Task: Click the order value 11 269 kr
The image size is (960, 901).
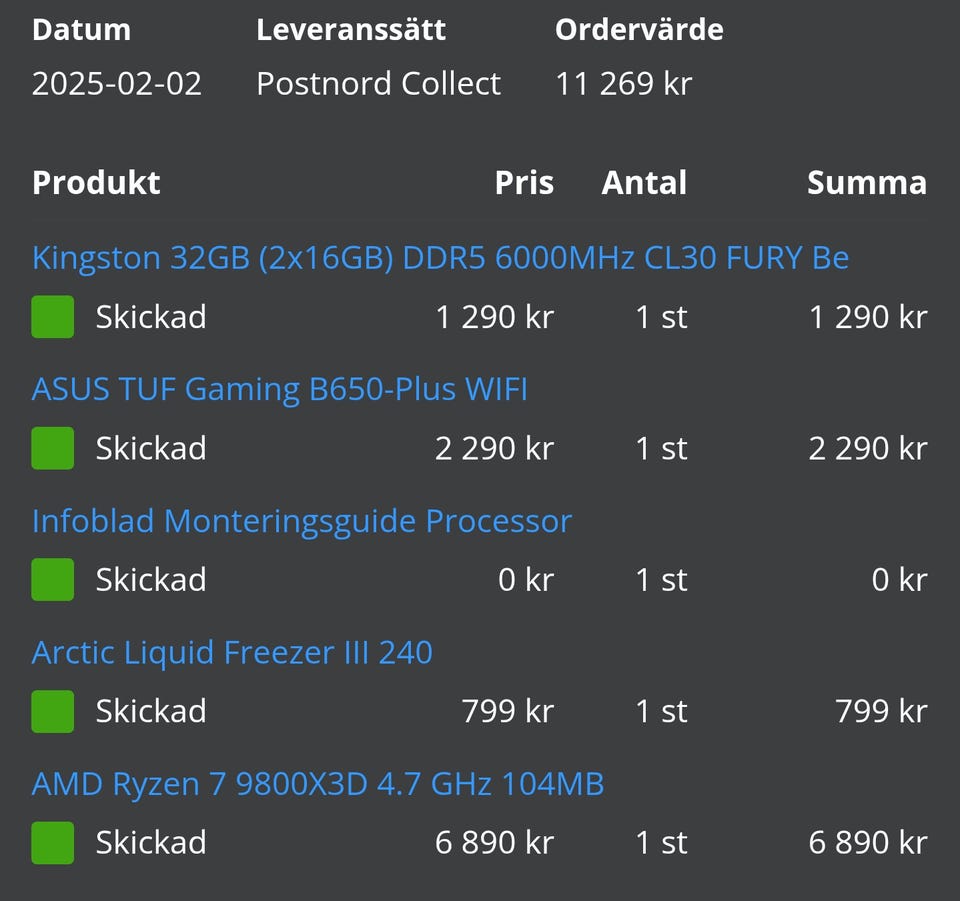Action: (623, 84)
